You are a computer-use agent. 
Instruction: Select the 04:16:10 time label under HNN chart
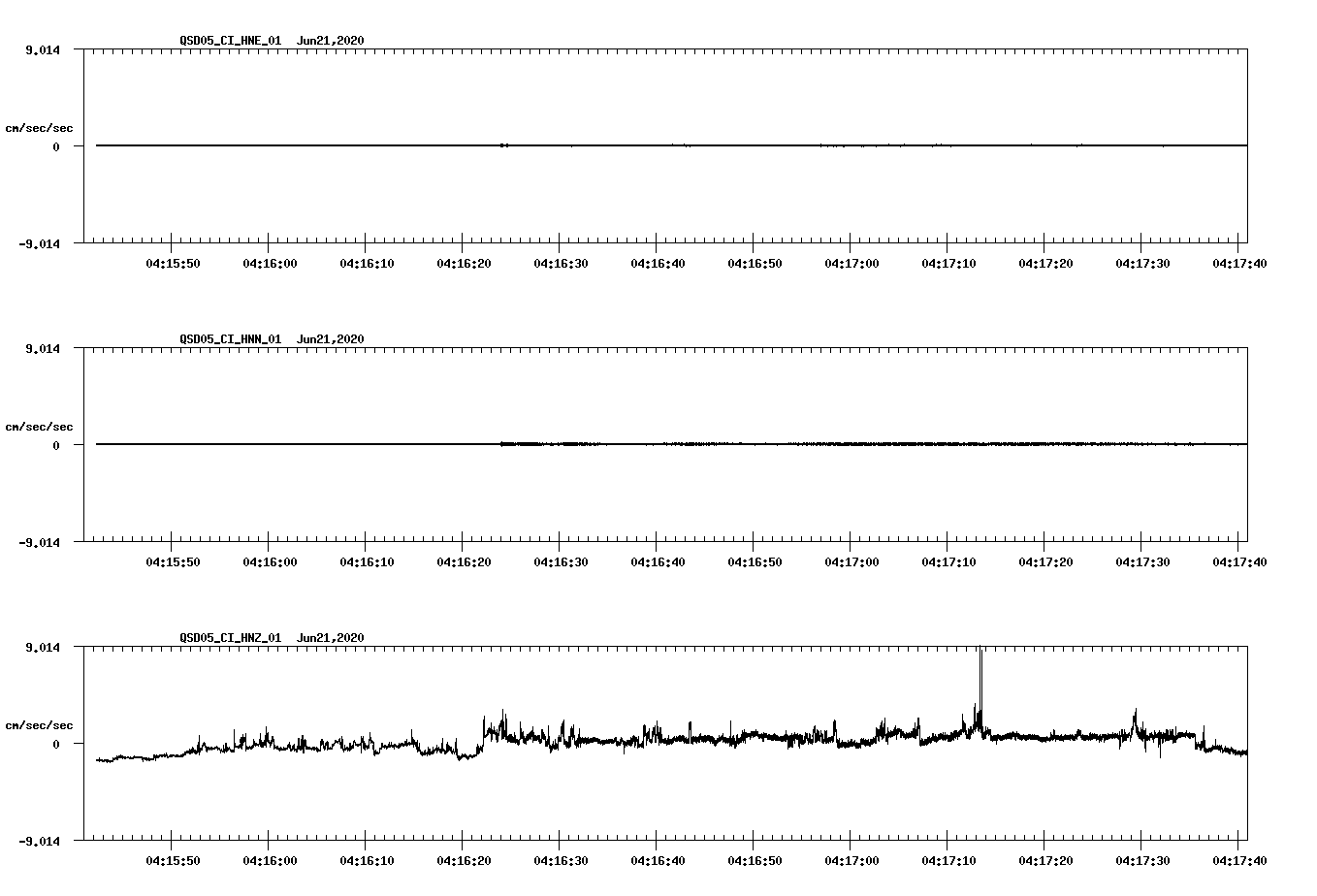point(367,561)
